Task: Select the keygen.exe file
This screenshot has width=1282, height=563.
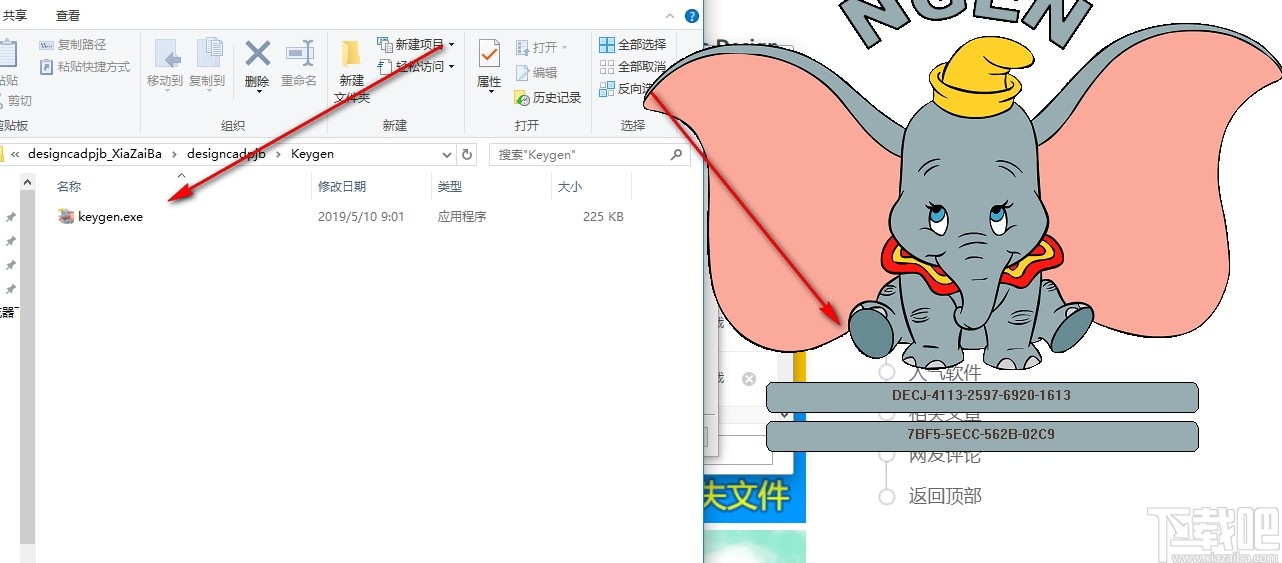Action: pyautogui.click(x=110, y=217)
